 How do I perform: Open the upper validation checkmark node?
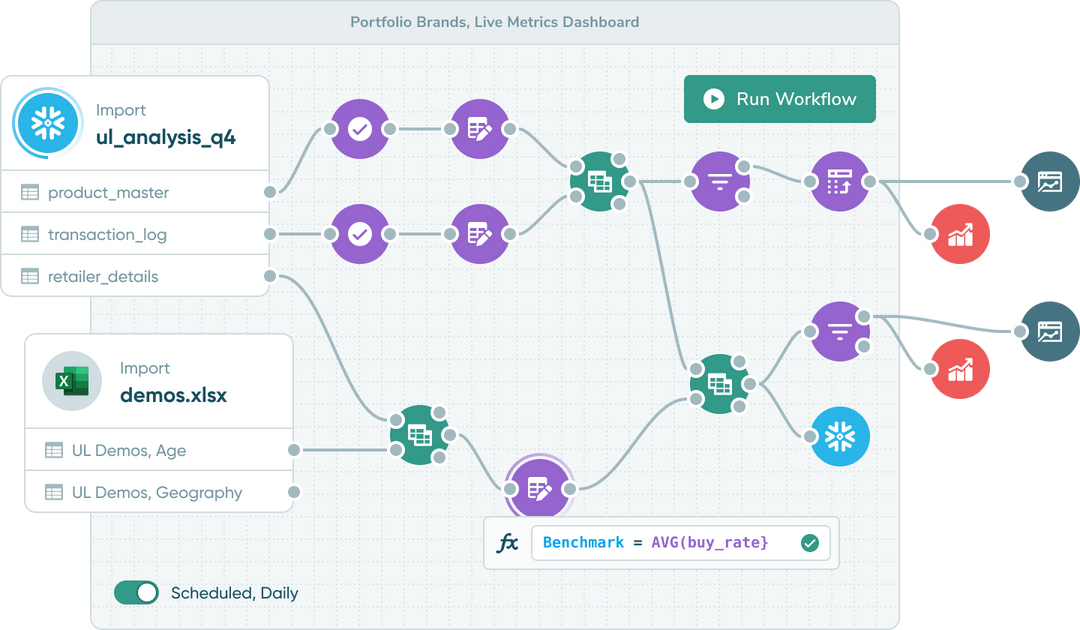tap(361, 129)
